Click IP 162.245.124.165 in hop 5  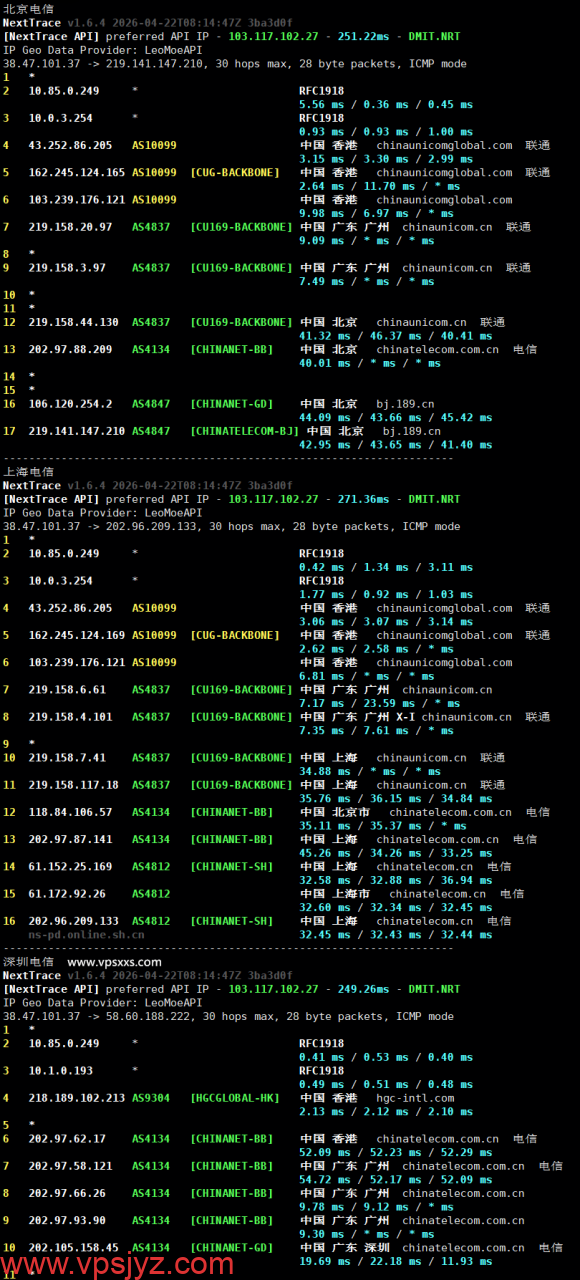[x=77, y=172]
